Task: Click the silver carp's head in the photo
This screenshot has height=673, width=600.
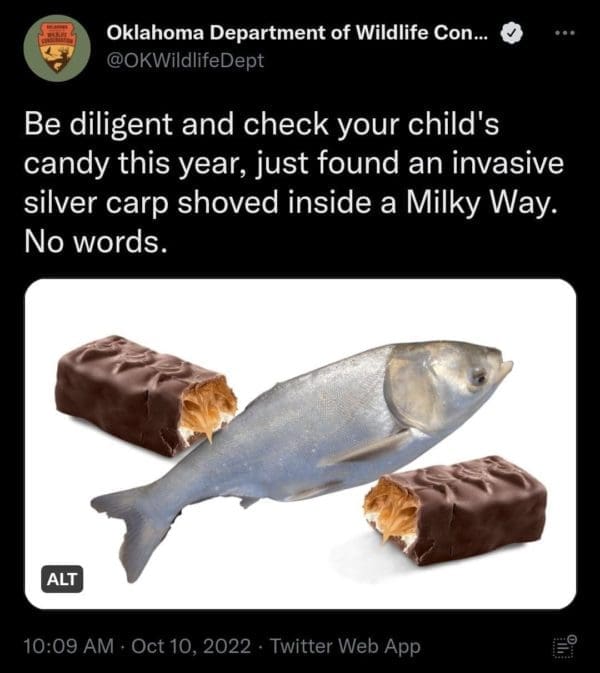Action: coord(450,380)
